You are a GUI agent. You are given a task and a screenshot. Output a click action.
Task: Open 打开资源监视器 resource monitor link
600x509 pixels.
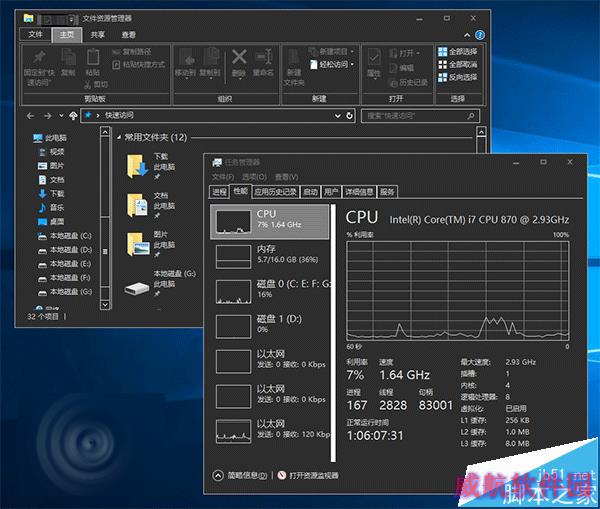tap(308, 475)
